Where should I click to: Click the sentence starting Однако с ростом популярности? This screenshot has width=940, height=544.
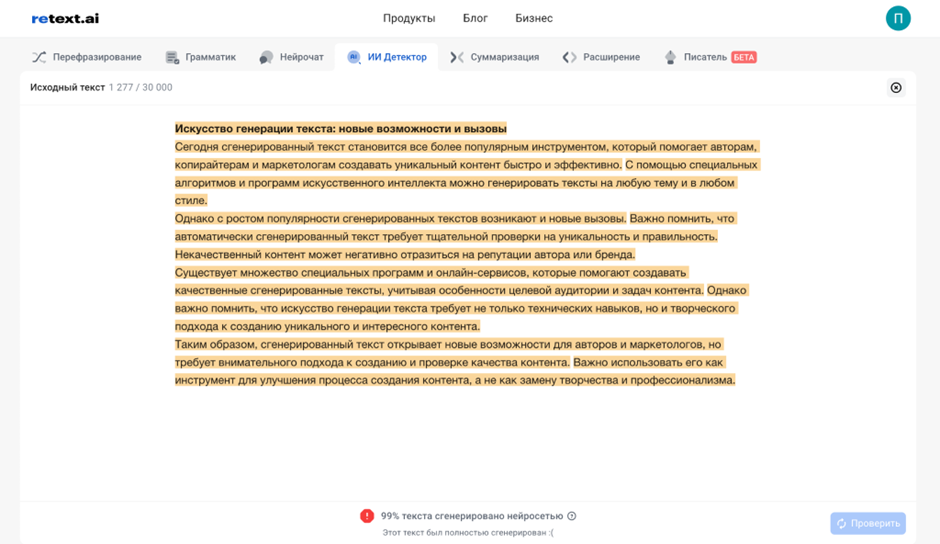[400, 218]
